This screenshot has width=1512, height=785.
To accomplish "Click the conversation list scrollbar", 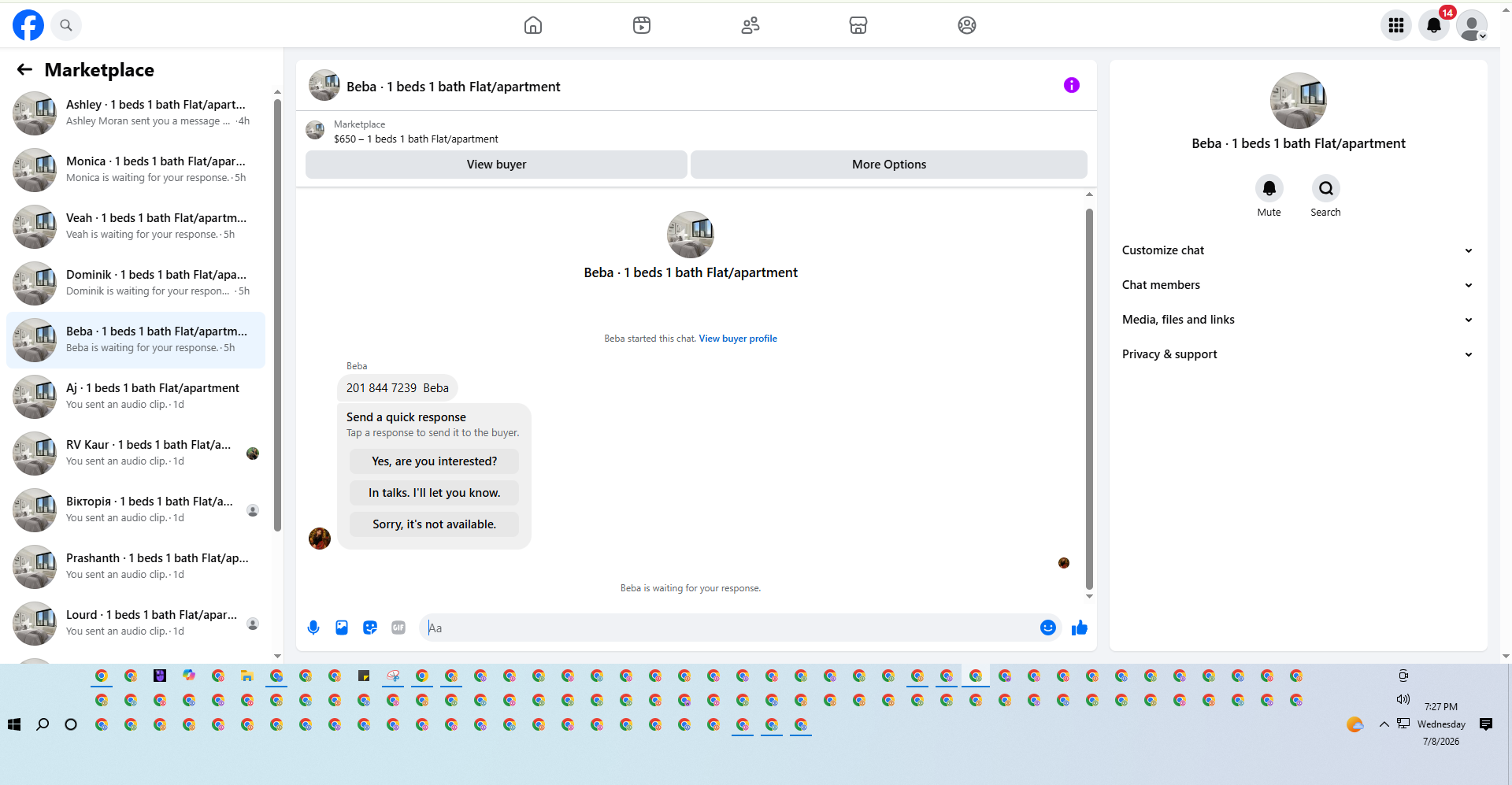I will click(277, 315).
